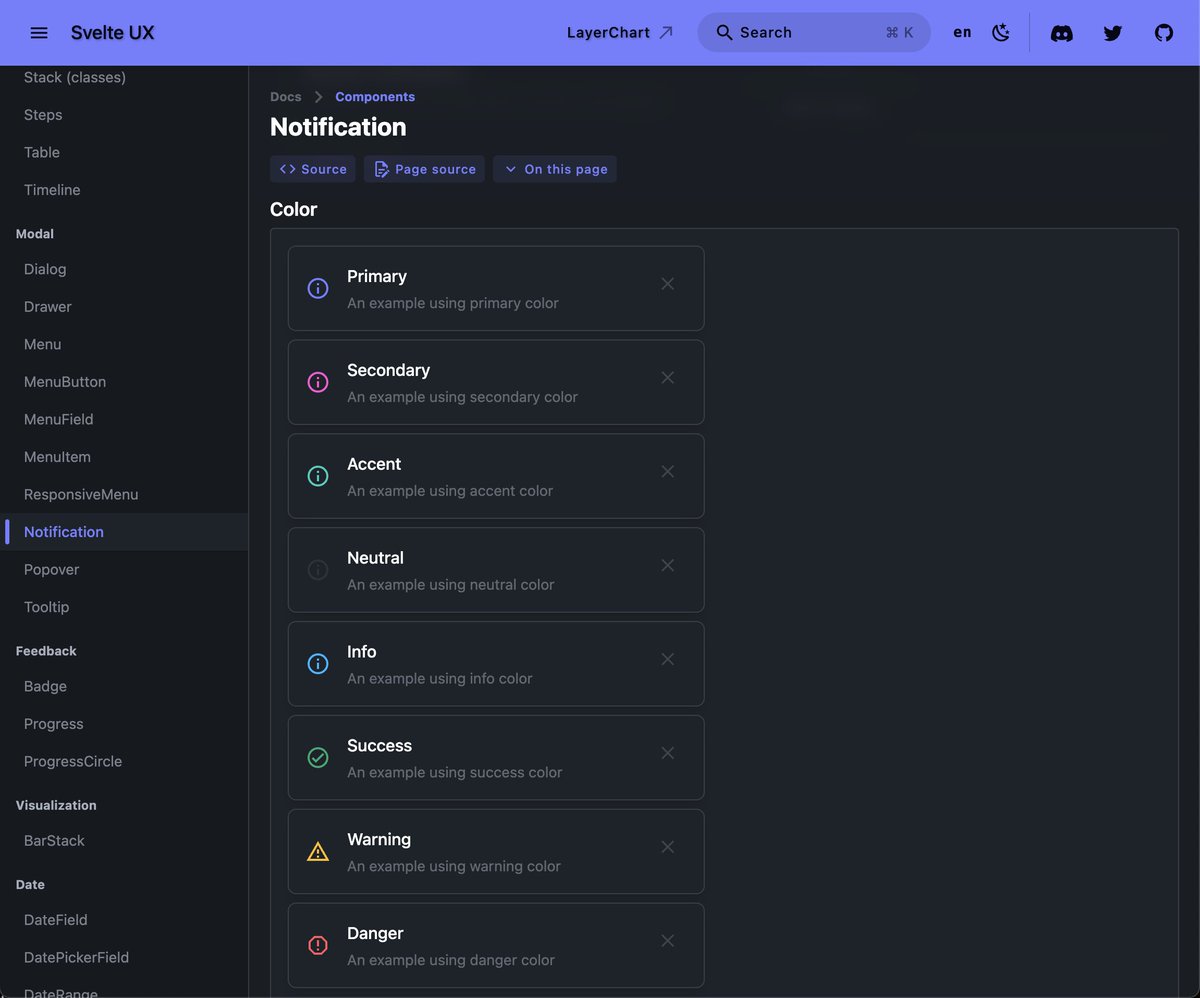Viewport: 1200px width, 998px height.
Task: Click the Primary notification info icon
Action: pyautogui.click(x=318, y=288)
